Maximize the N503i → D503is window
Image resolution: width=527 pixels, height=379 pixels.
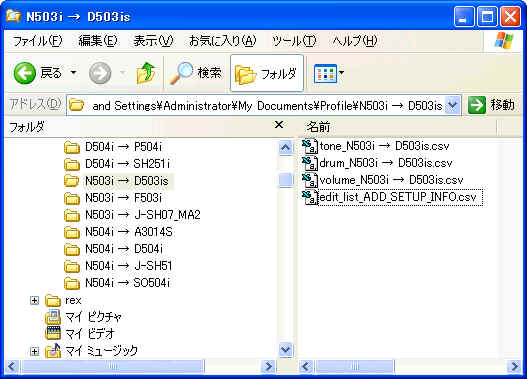487,16
